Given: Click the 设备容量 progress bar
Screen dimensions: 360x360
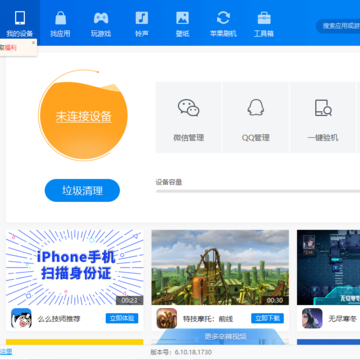Looking at the screenshot, I should coord(258,191).
